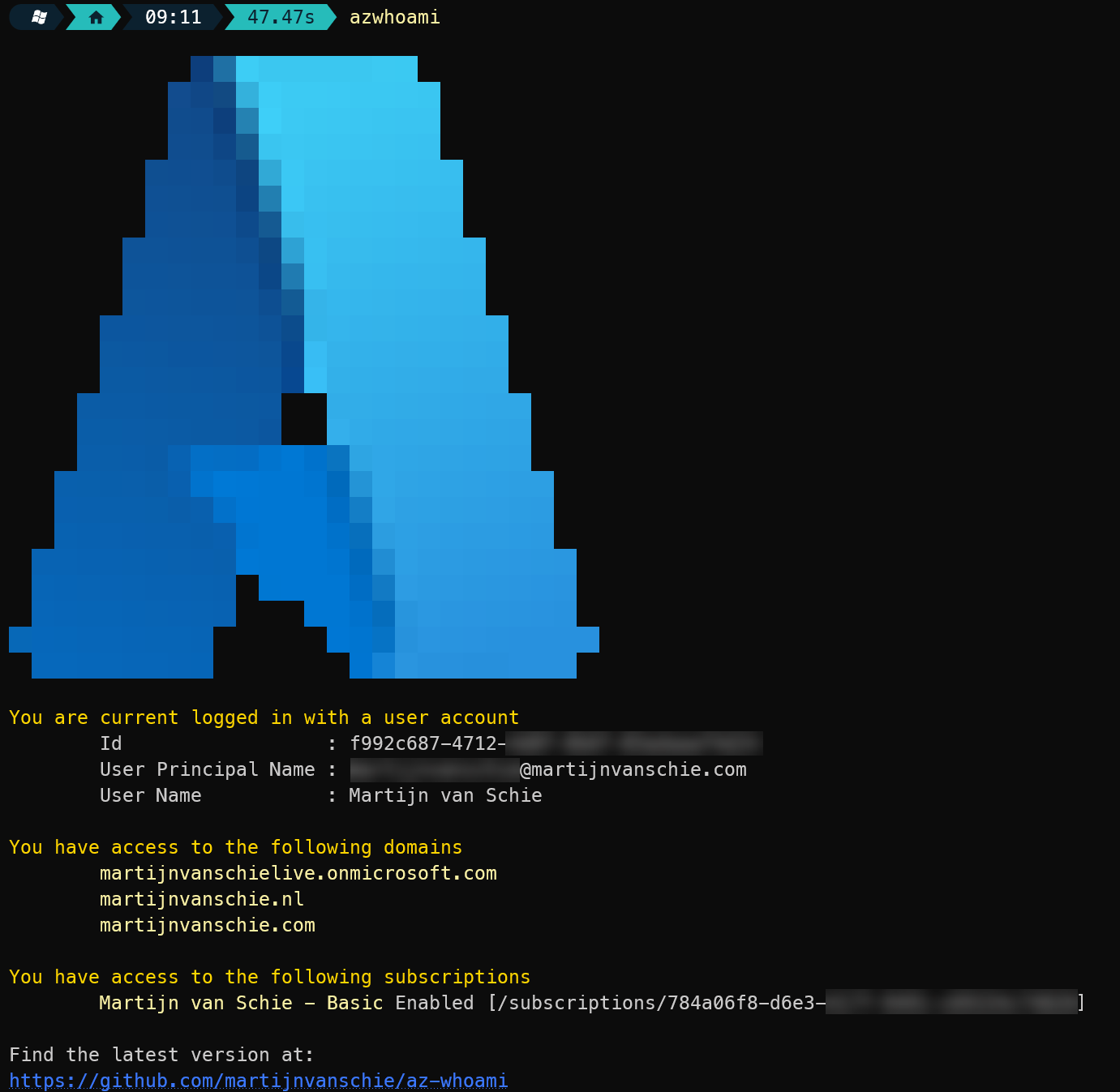
Task: Select the home folder icon in the prompt
Action: pos(92,17)
